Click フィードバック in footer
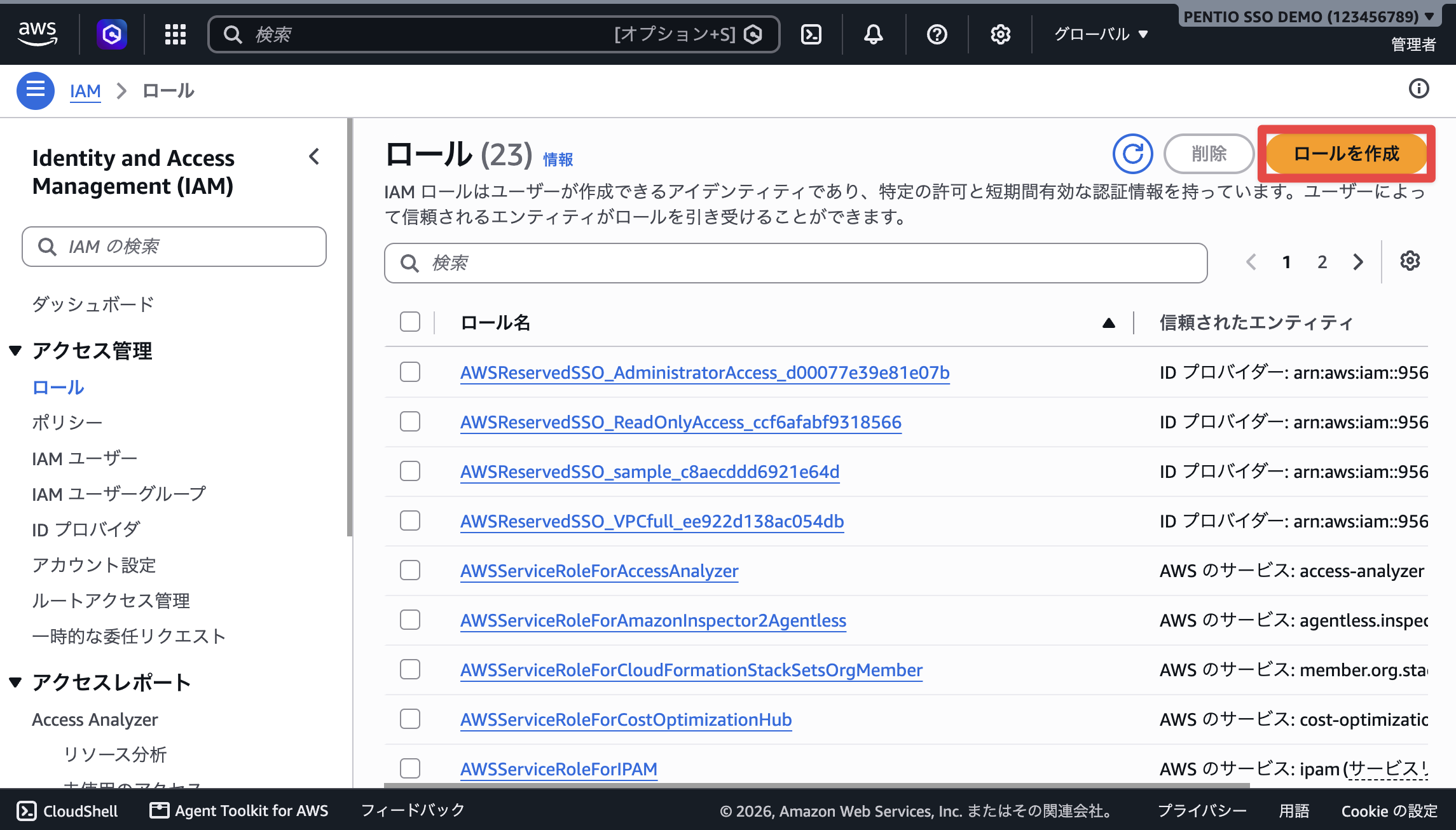The height and width of the screenshot is (830, 1456). (413, 810)
